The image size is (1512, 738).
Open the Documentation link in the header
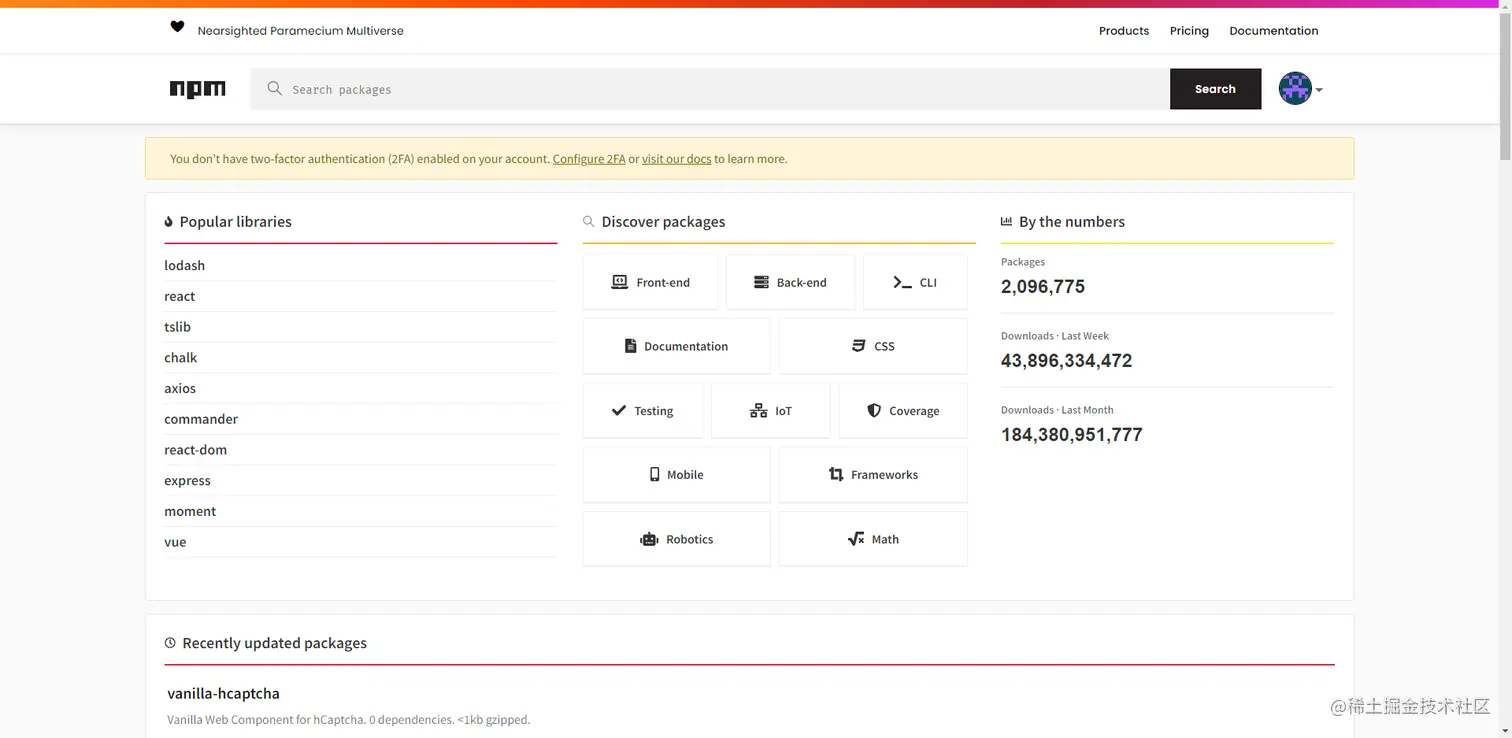pos(1273,31)
